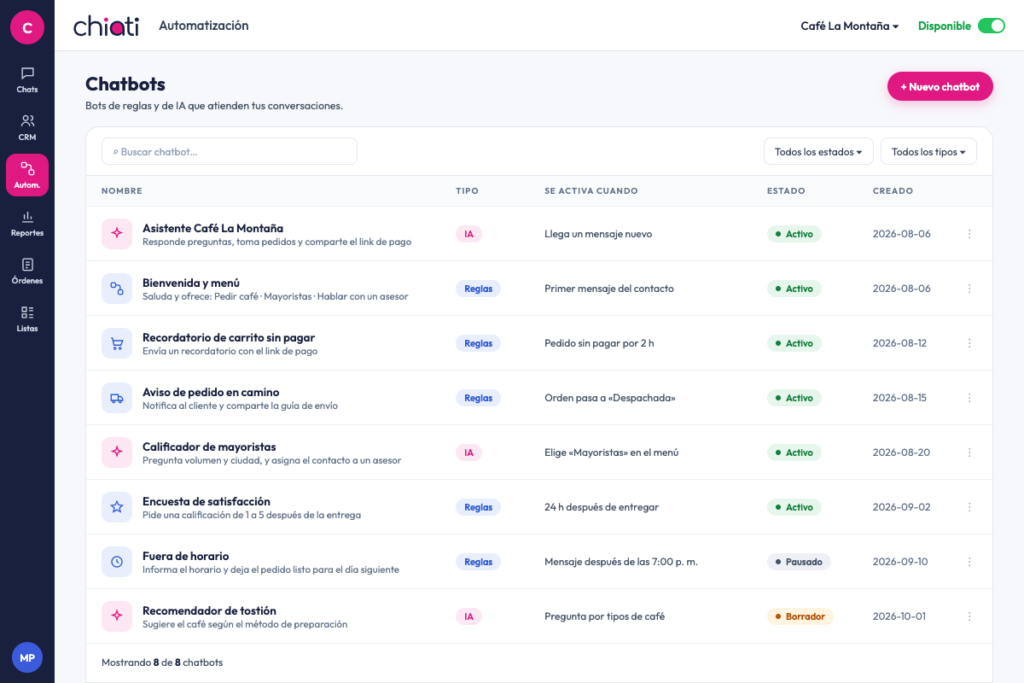Click the Borrador status badge

pos(800,616)
